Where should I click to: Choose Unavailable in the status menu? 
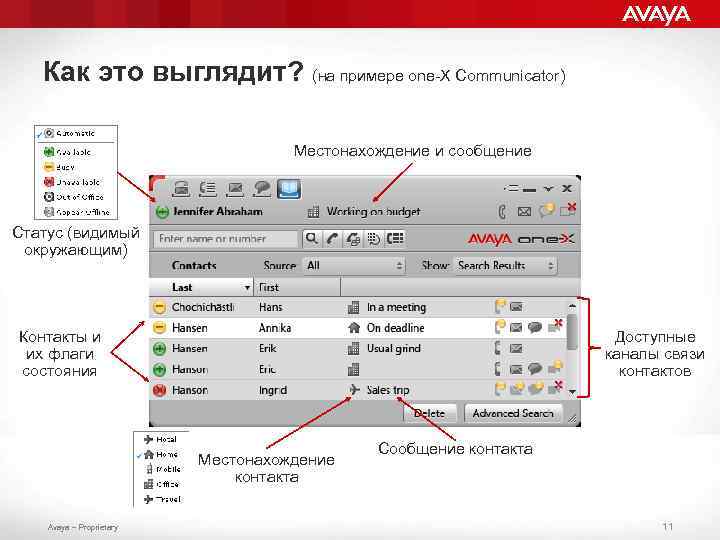point(72,182)
